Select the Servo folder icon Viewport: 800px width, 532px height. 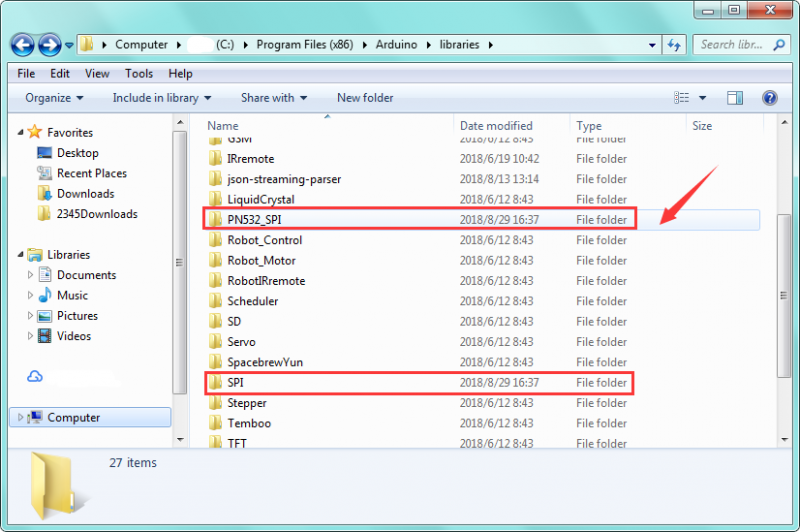[x=214, y=342]
